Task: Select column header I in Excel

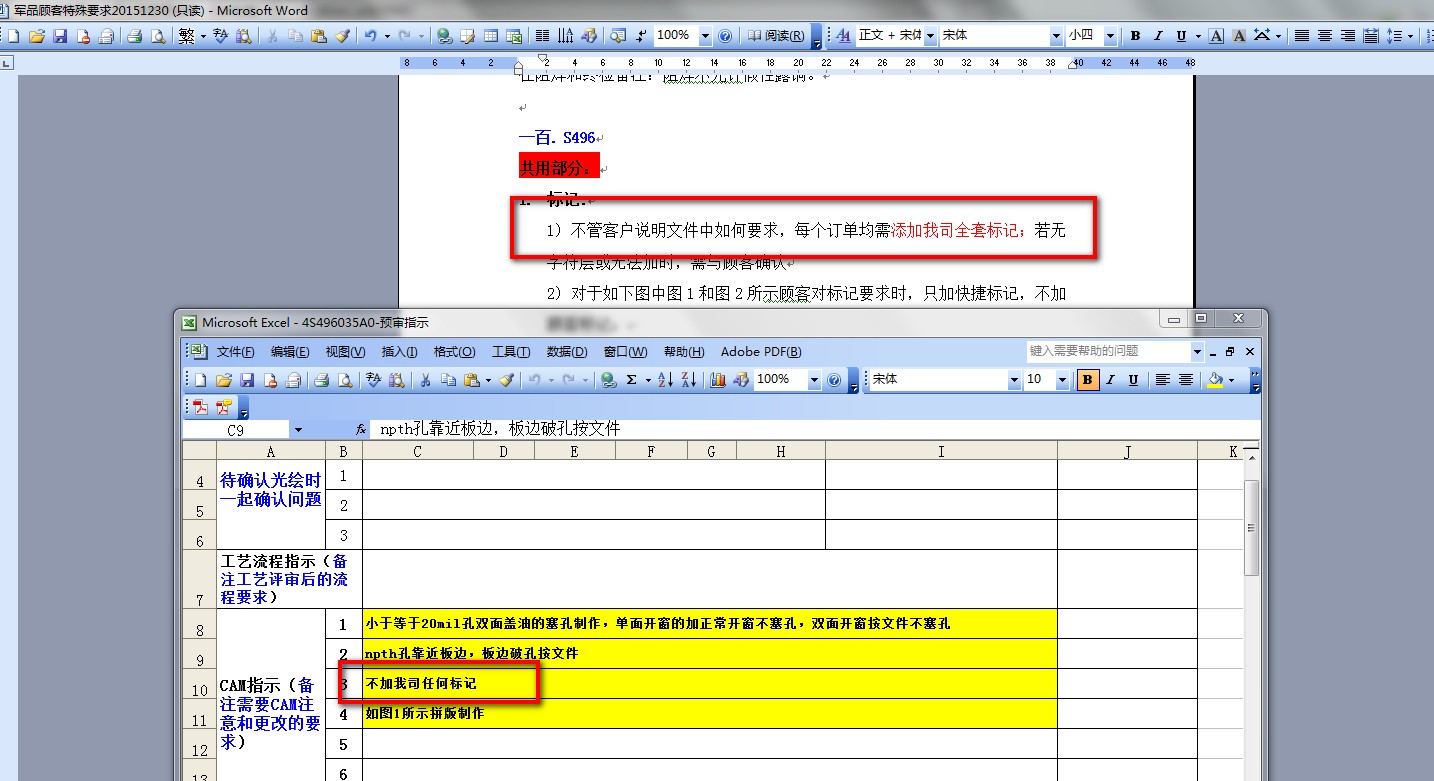Action: pos(941,452)
